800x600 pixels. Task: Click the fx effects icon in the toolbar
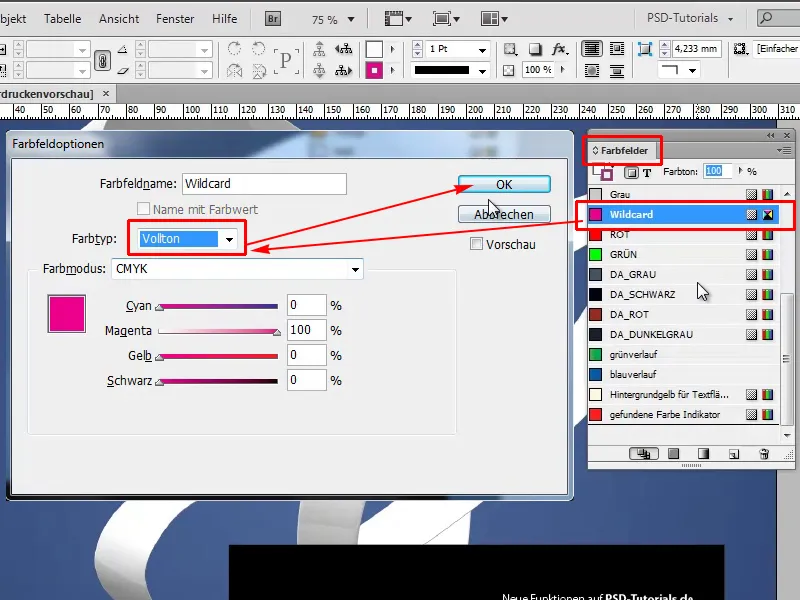558,48
